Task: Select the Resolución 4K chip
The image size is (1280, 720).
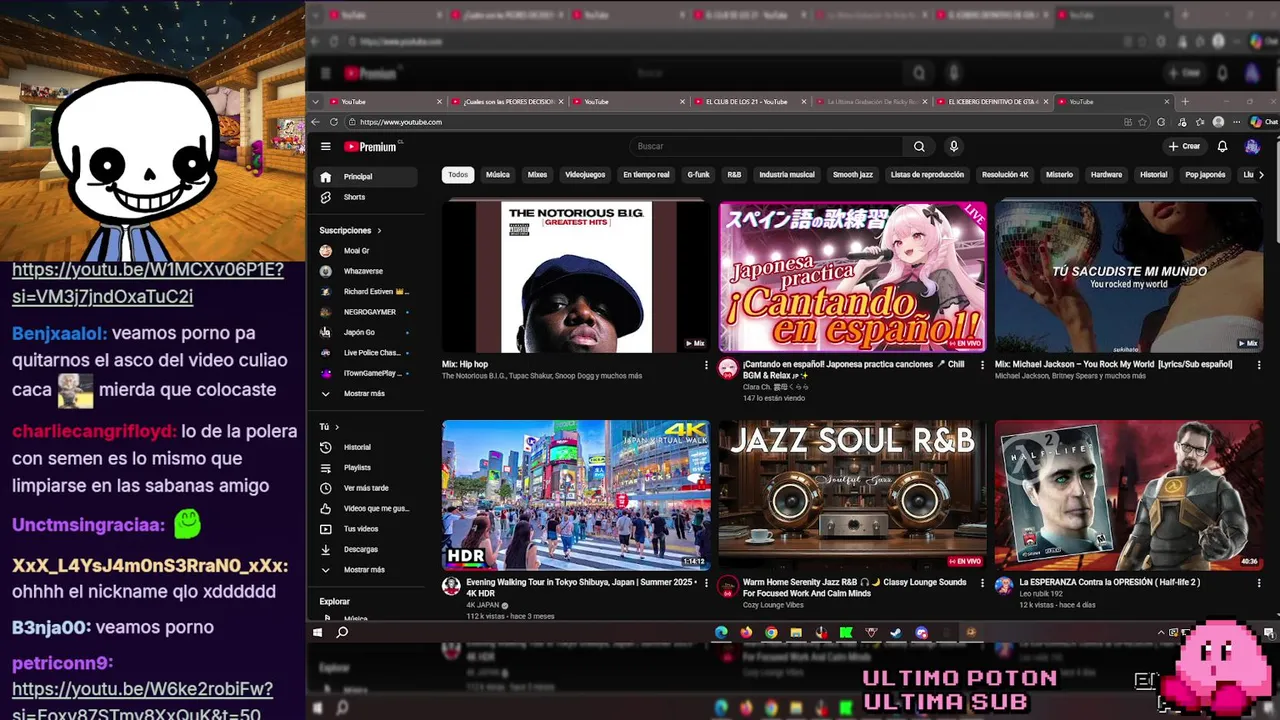Action: [x=1005, y=175]
